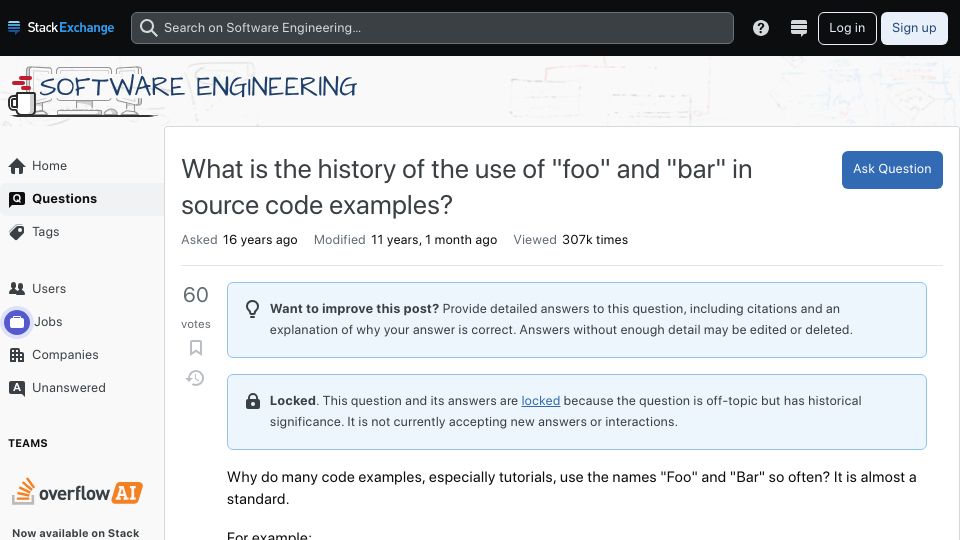Viewport: 960px width, 540px height.
Task: Click the Ask Question button
Action: click(892, 170)
